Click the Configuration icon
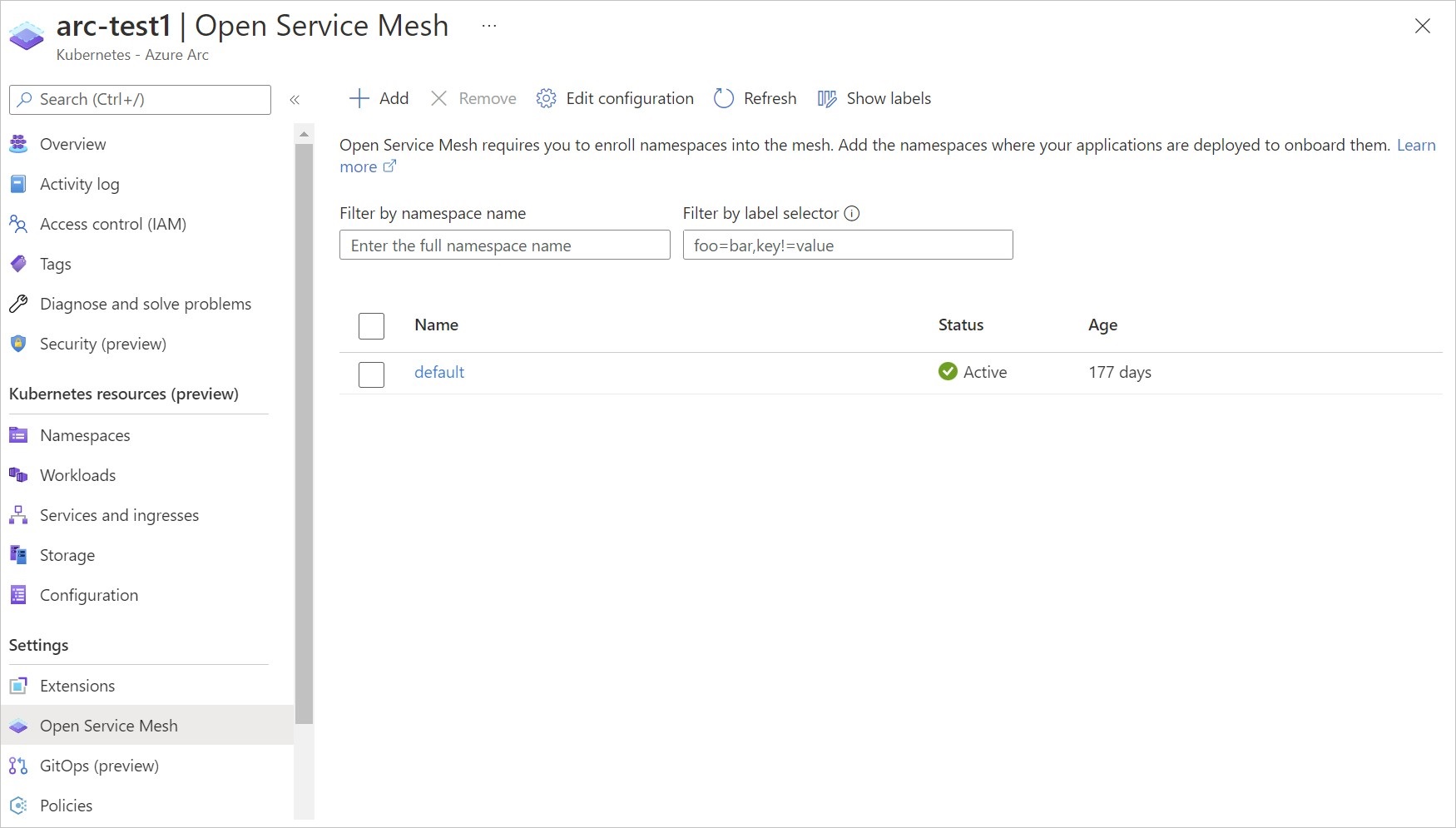 coord(18,595)
